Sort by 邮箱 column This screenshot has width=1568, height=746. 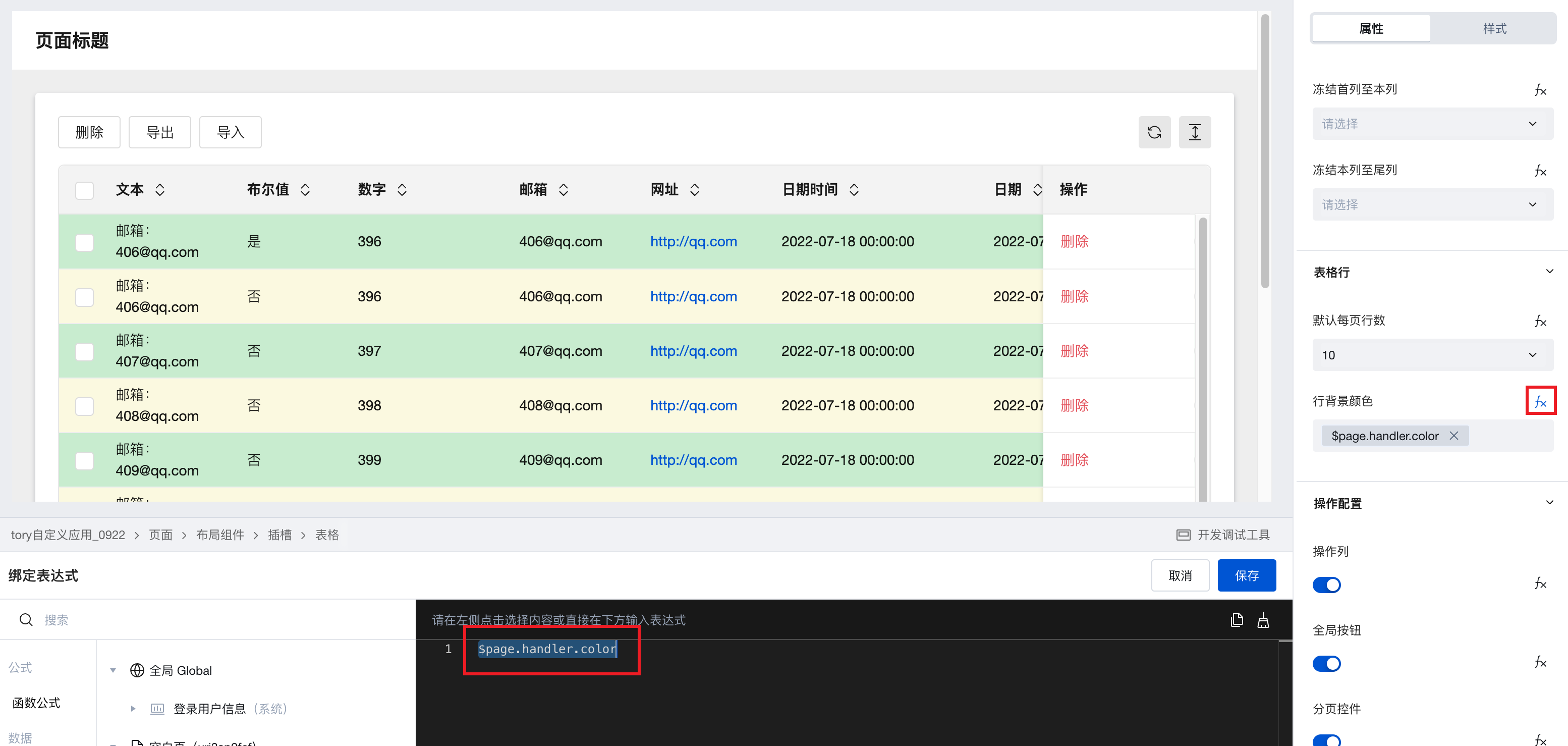(563, 190)
